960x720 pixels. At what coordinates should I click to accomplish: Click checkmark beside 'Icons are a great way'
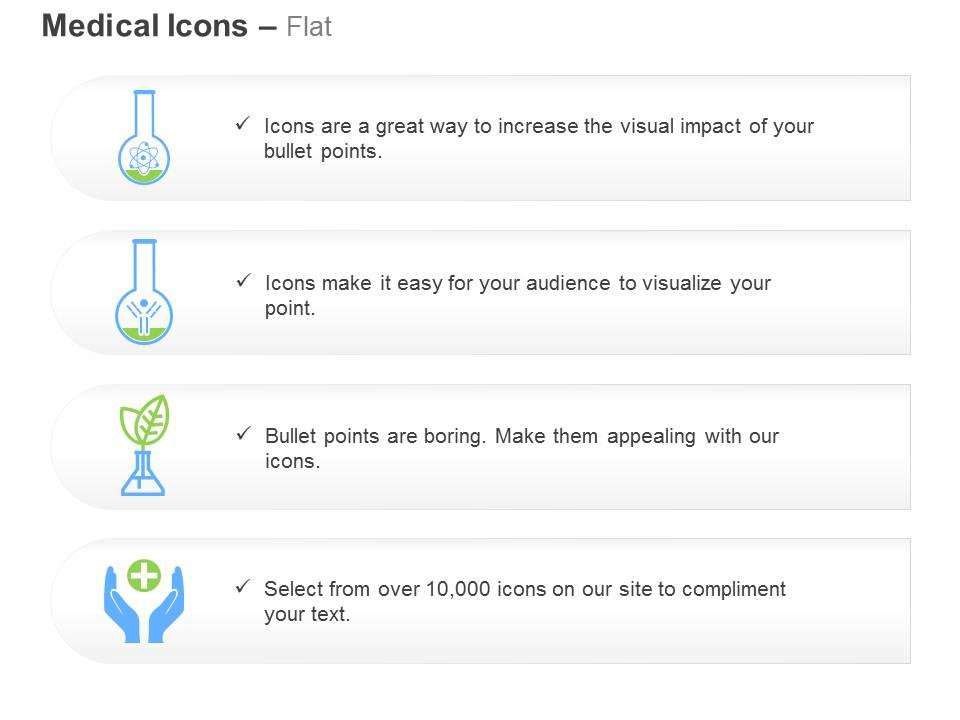coord(242,124)
